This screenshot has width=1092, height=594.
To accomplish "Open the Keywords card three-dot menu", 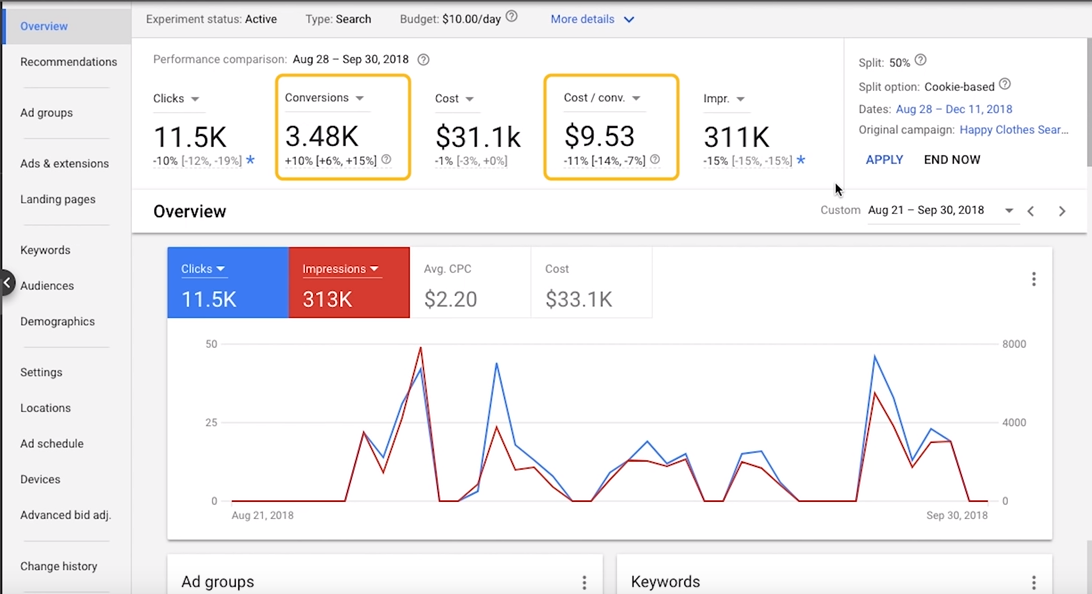I will coord(1033,581).
